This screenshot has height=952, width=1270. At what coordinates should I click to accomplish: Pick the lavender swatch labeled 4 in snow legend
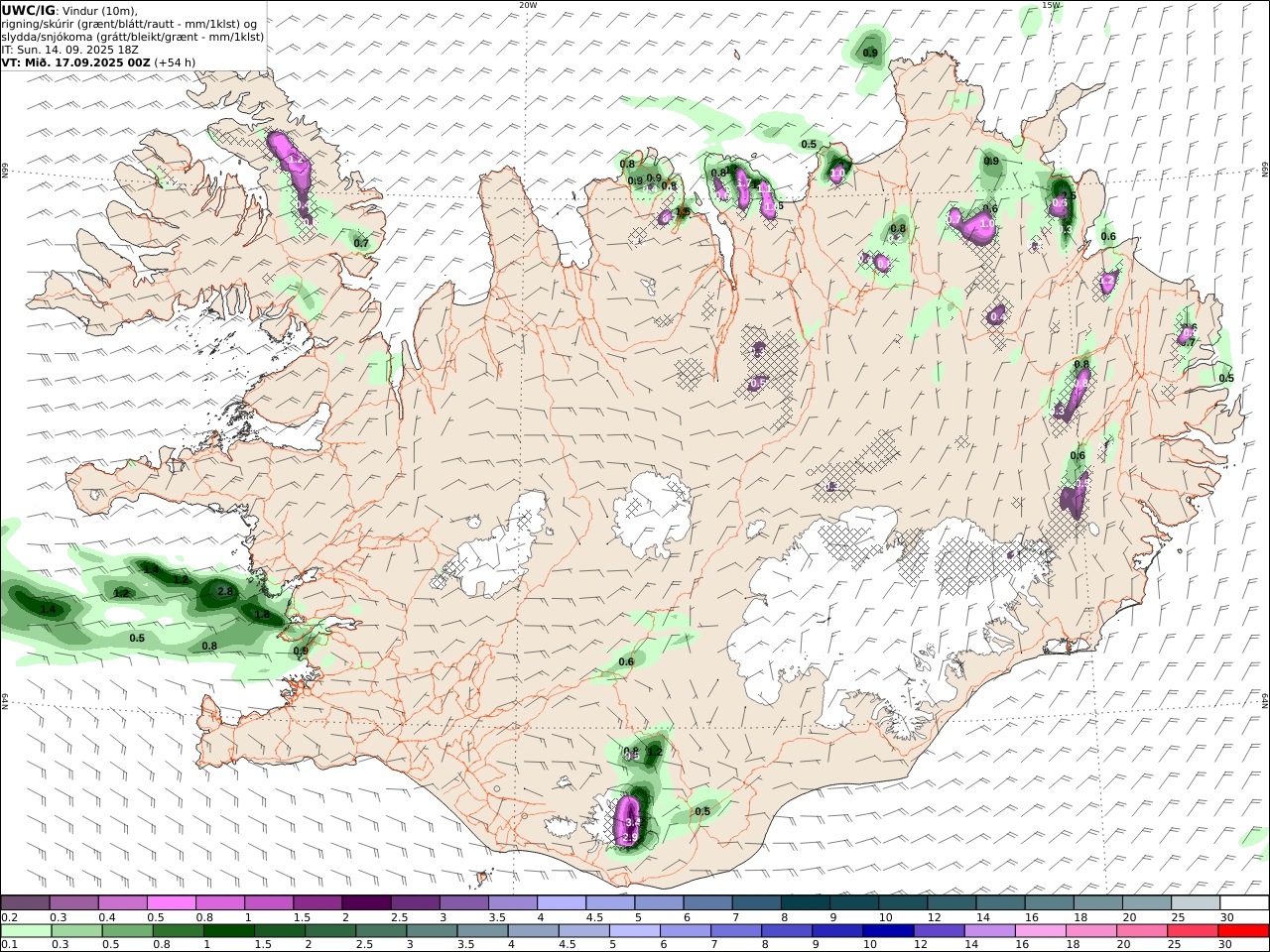(561, 903)
